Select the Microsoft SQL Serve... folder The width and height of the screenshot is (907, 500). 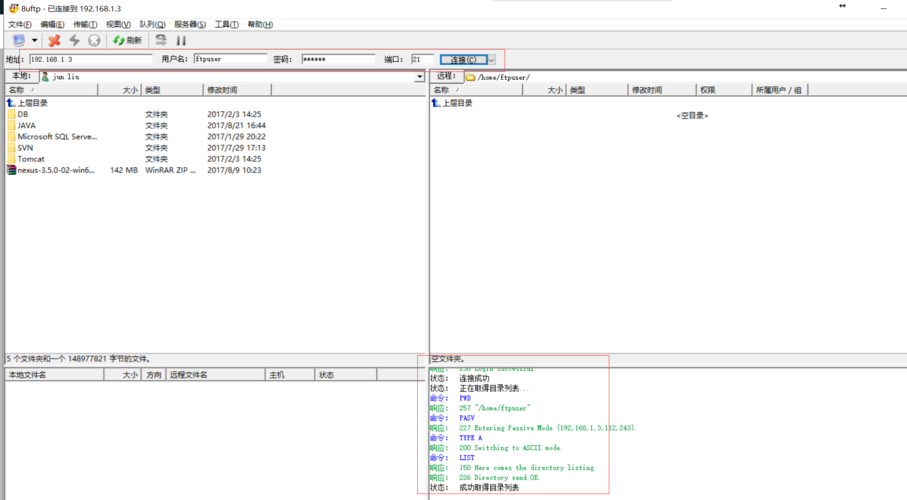(57, 137)
